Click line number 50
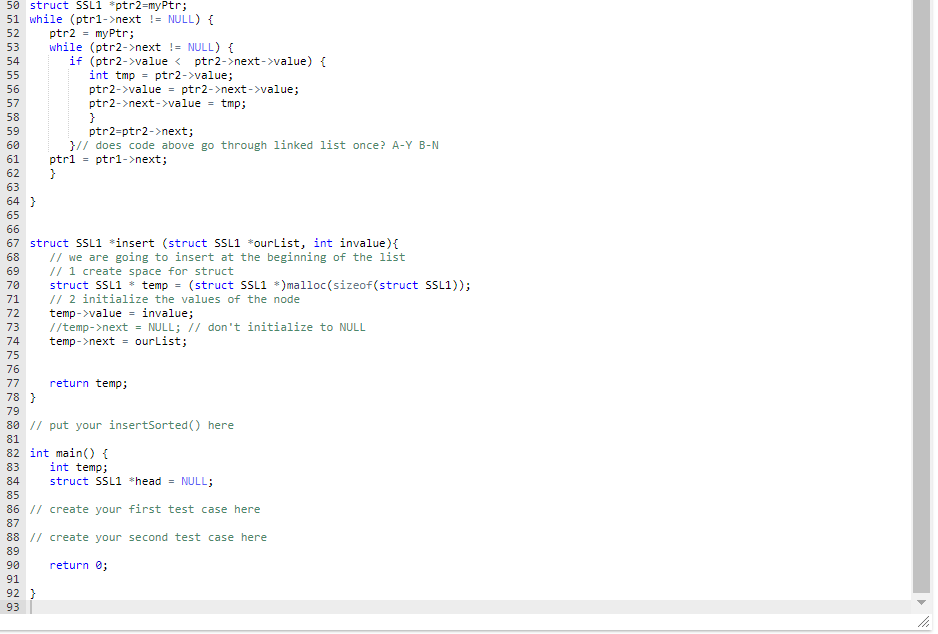Screen dimensions: 938x634 point(12,5)
